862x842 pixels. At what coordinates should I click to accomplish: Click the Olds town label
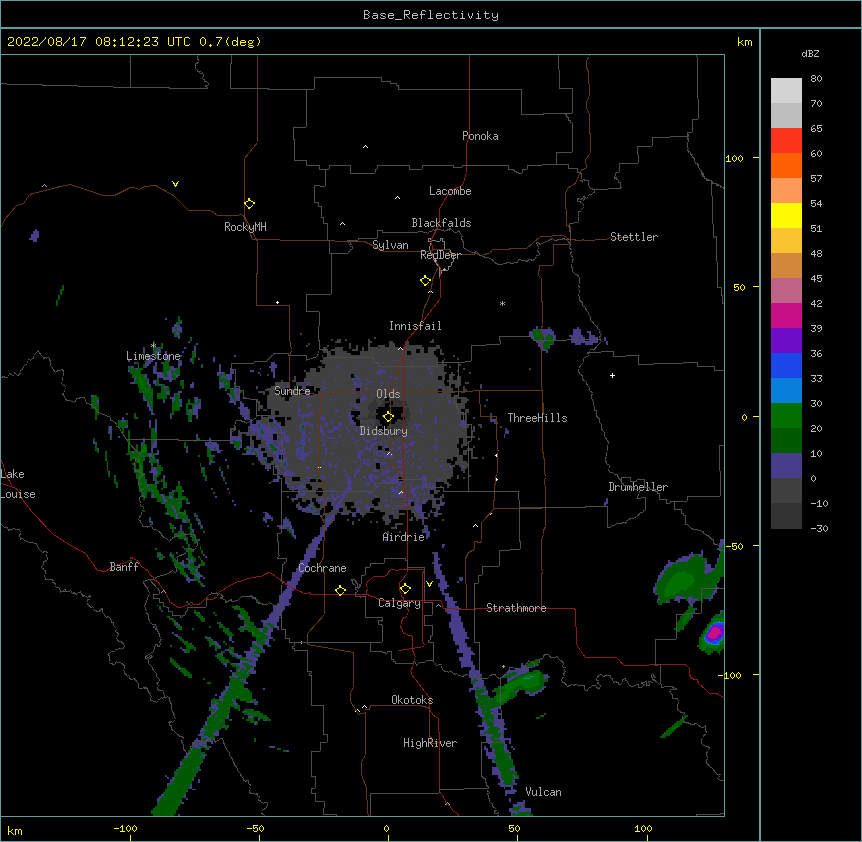[x=388, y=394]
